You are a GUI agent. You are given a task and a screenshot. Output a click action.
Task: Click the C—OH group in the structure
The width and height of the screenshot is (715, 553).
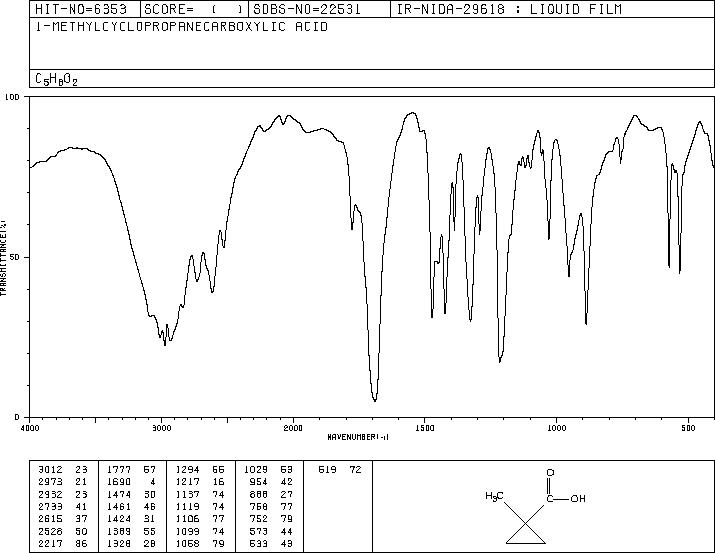tap(566, 499)
